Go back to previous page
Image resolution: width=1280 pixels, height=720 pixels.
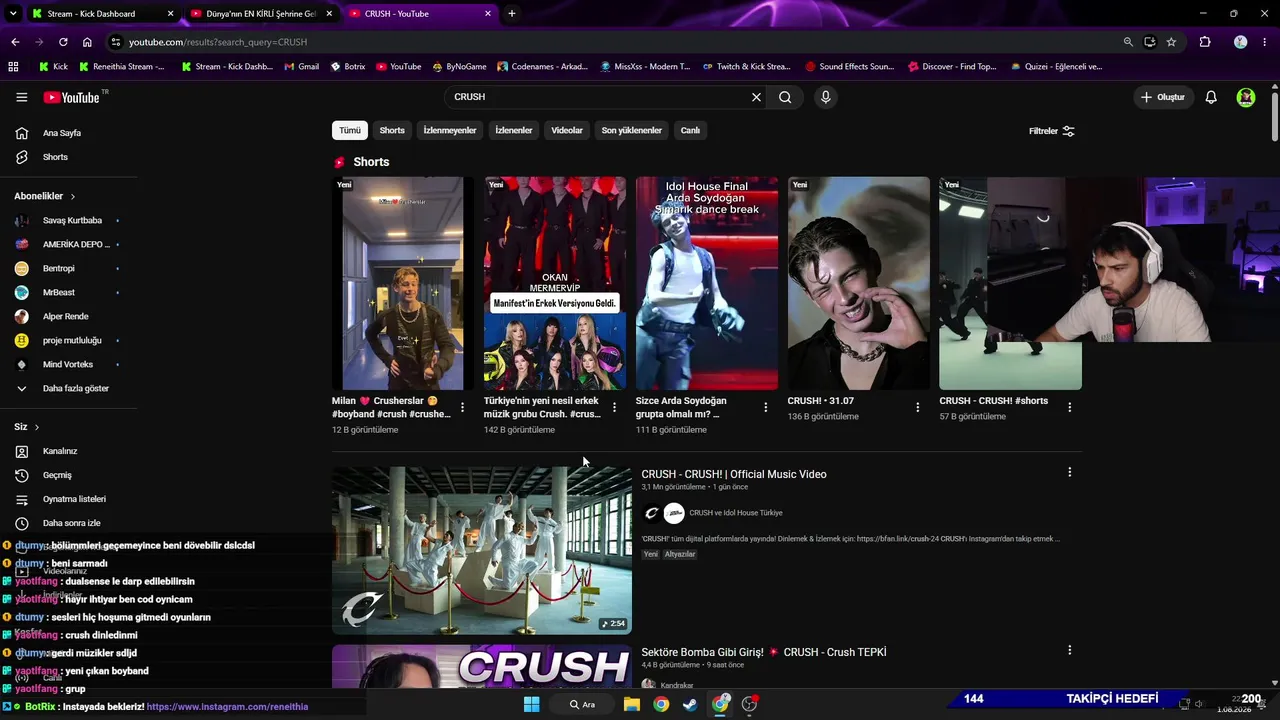[15, 42]
